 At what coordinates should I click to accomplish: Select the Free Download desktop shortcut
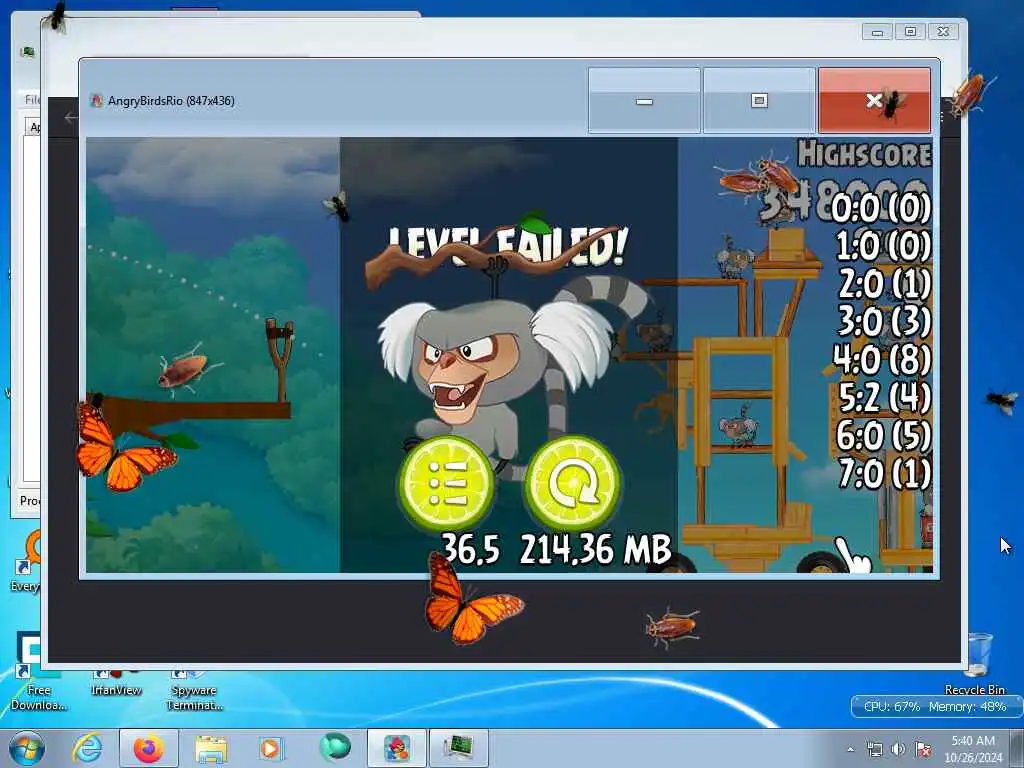click(38, 673)
